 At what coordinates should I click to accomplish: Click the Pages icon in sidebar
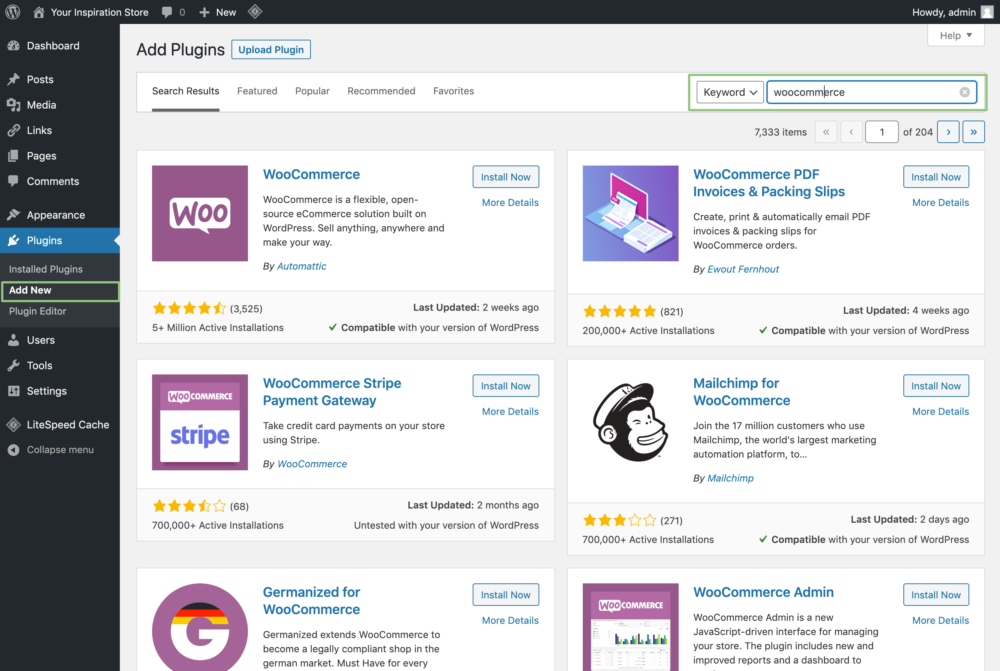click(x=13, y=156)
